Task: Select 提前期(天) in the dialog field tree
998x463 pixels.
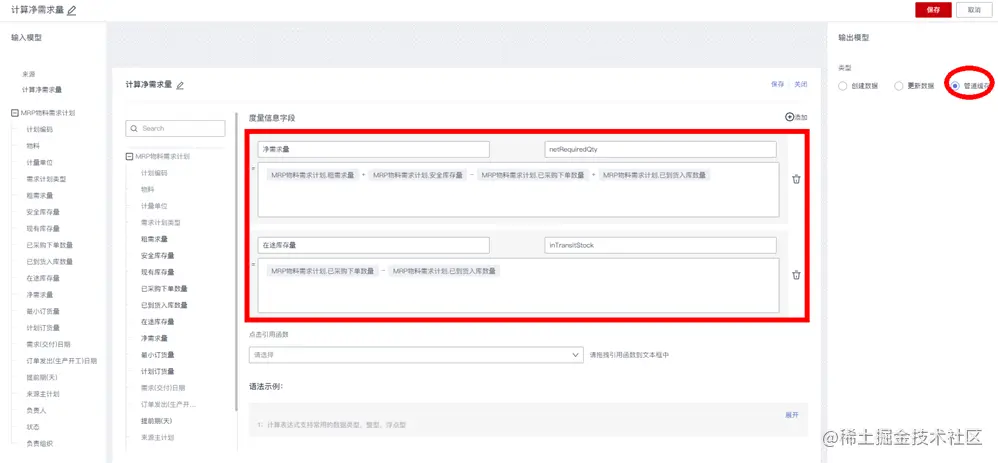Action: coord(156,421)
